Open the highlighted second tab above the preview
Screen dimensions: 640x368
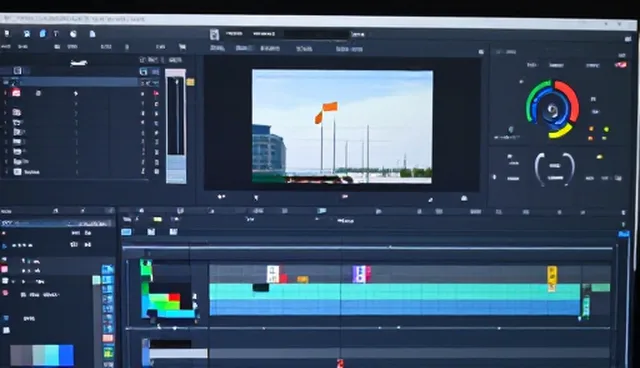[x=244, y=48]
